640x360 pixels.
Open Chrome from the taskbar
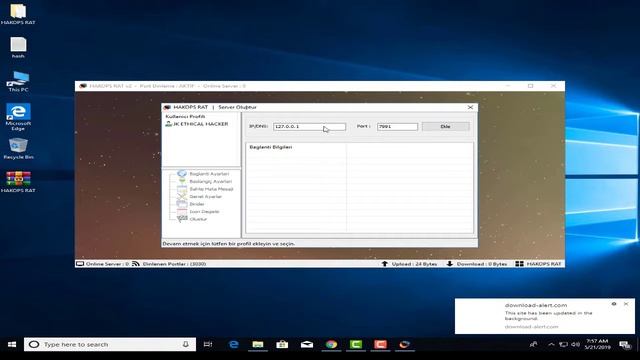[x=331, y=344]
